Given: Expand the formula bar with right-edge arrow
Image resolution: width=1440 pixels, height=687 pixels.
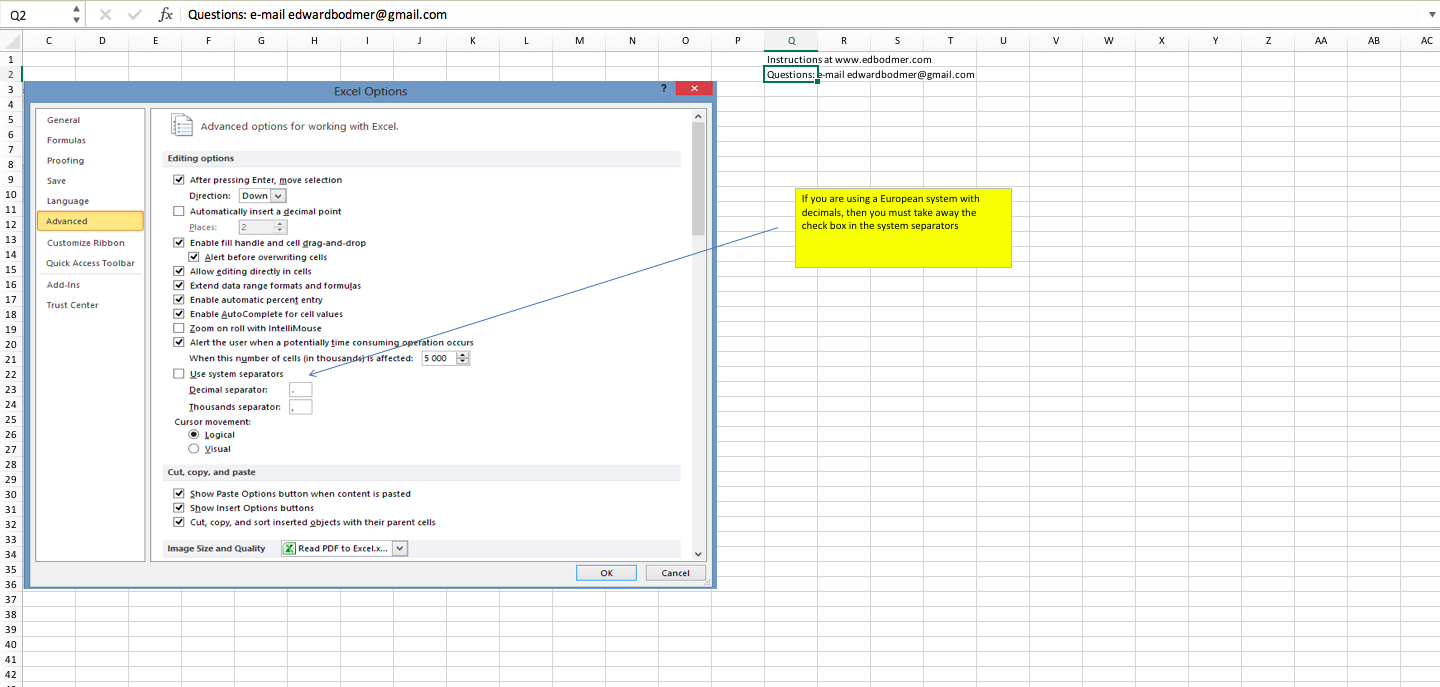Looking at the screenshot, I should [x=1432, y=15].
